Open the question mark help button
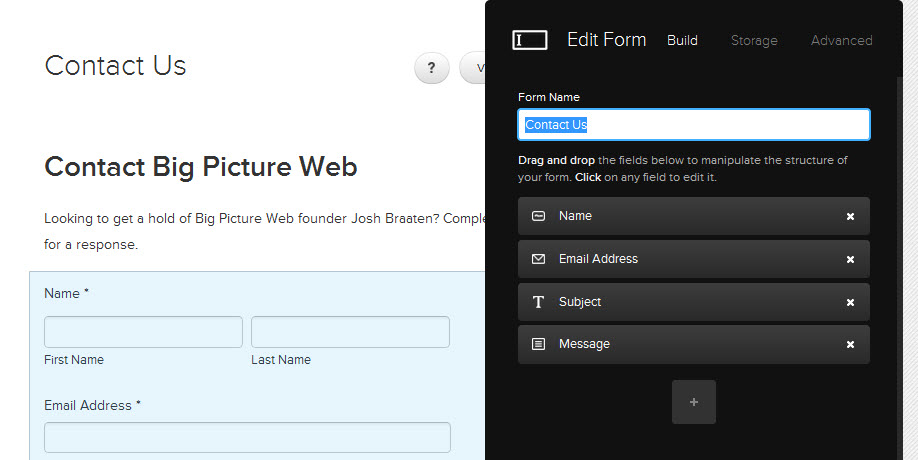Image resolution: width=918 pixels, height=460 pixels. 431,68
